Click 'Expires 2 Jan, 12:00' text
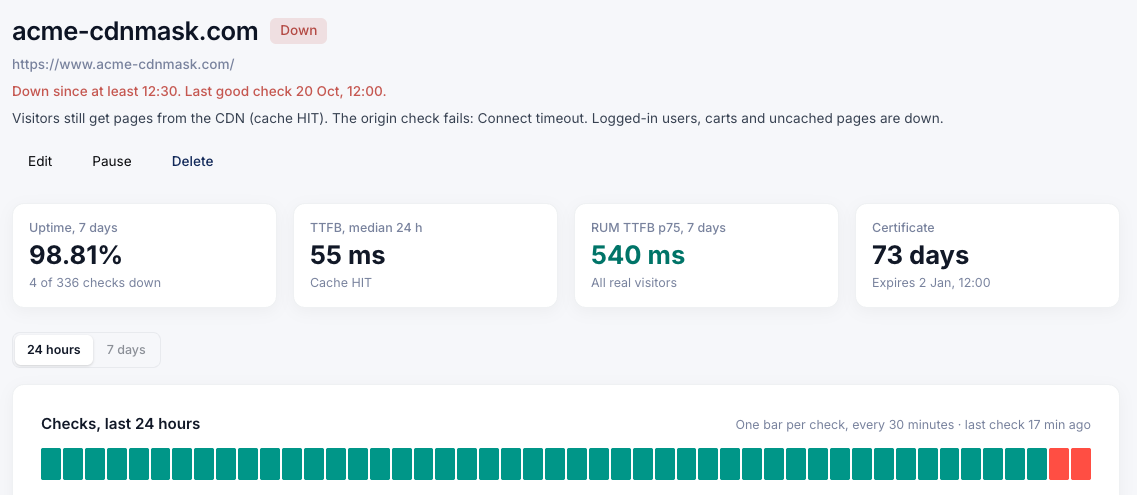Image resolution: width=1137 pixels, height=495 pixels. tap(931, 283)
